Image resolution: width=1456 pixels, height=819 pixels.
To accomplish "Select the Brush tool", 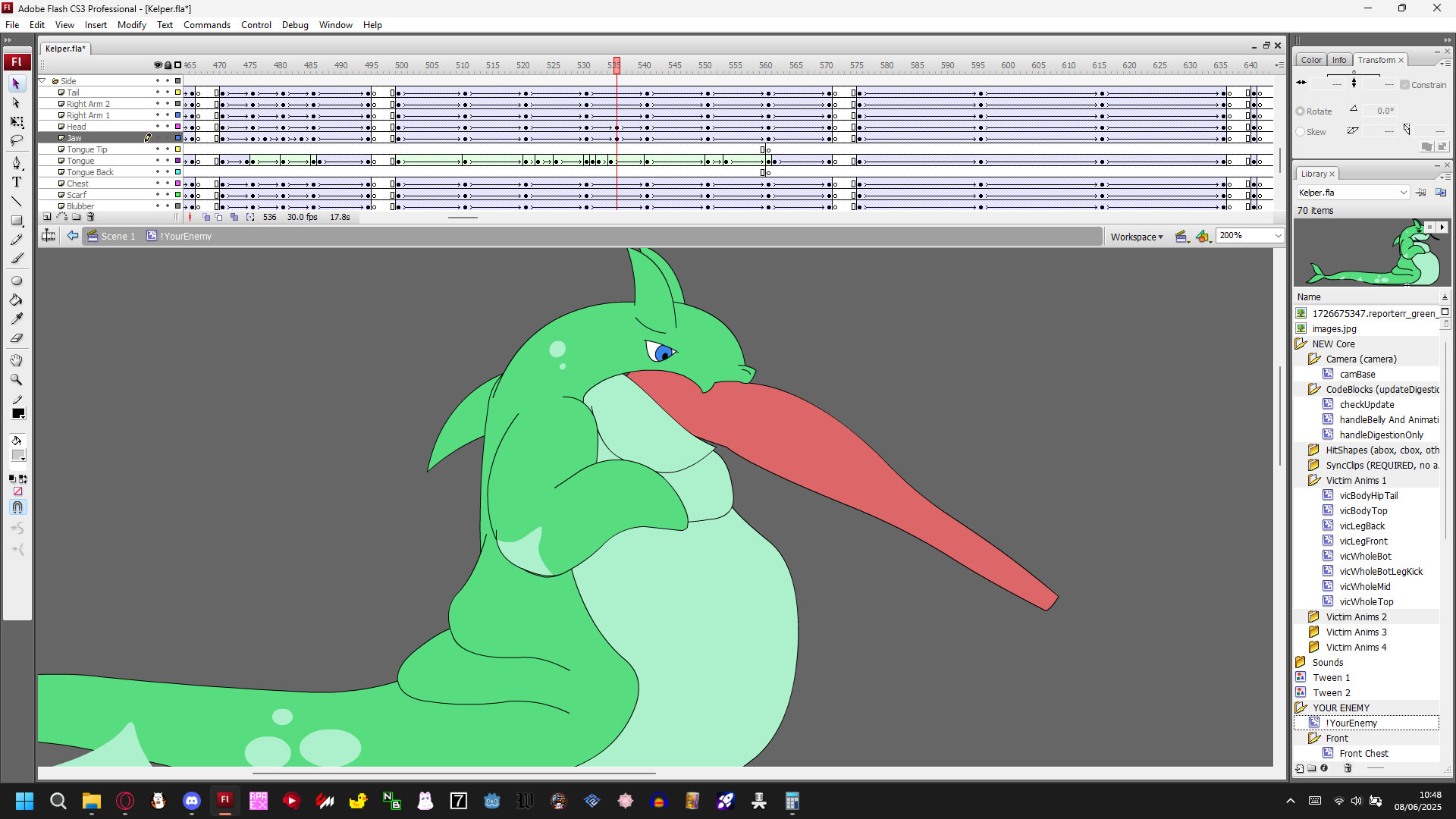I will [16, 259].
